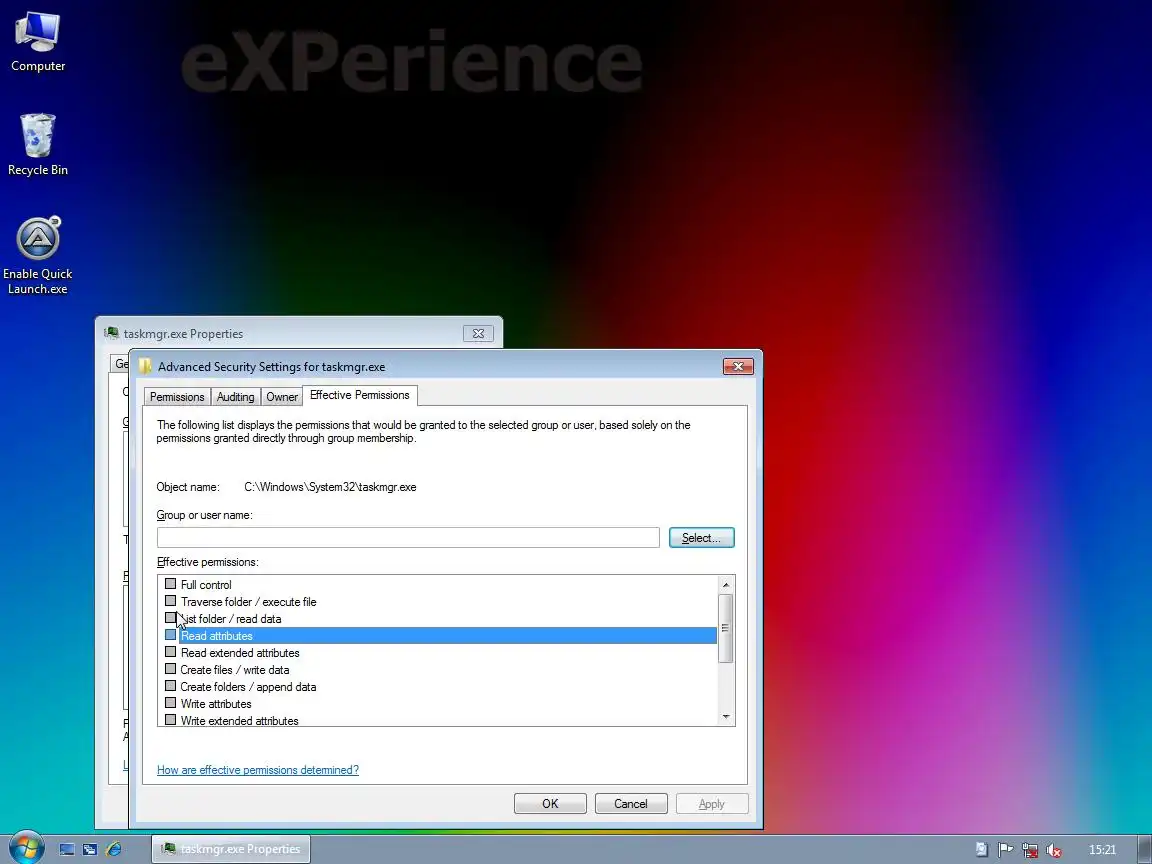Viewport: 1152px width, 864px height.
Task: Toggle the Write attributes checkbox
Action: click(x=170, y=703)
